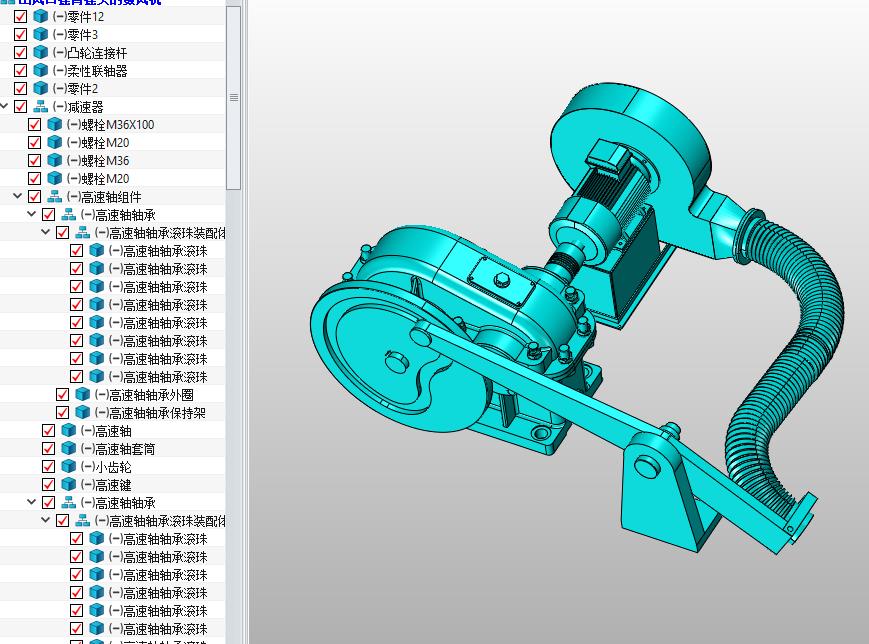Click the part icon for 高速轴轴承外圈
This screenshot has height=644, width=869.
tap(83, 395)
